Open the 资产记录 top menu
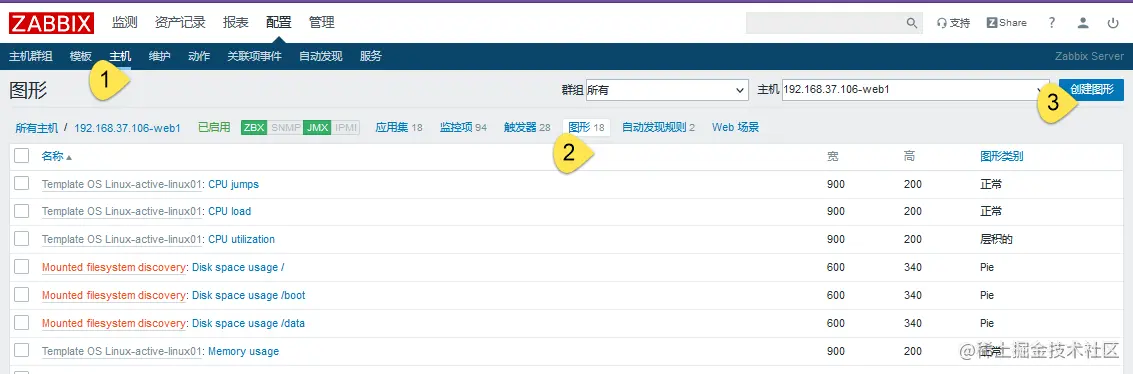Viewport: 1133px width, 374px height. point(180,22)
